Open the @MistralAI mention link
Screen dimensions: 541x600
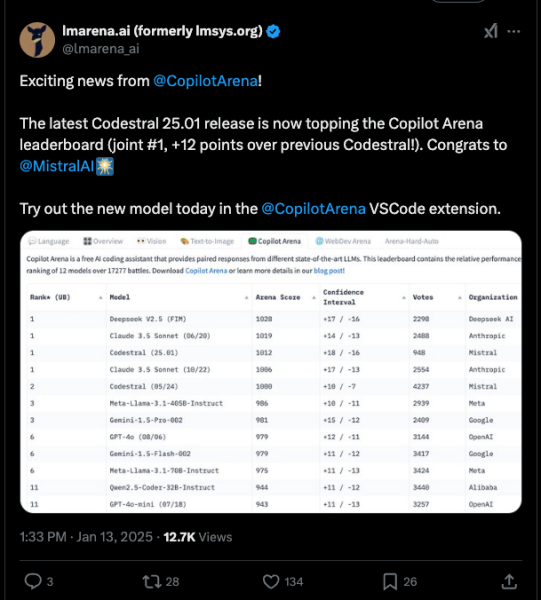[57, 166]
